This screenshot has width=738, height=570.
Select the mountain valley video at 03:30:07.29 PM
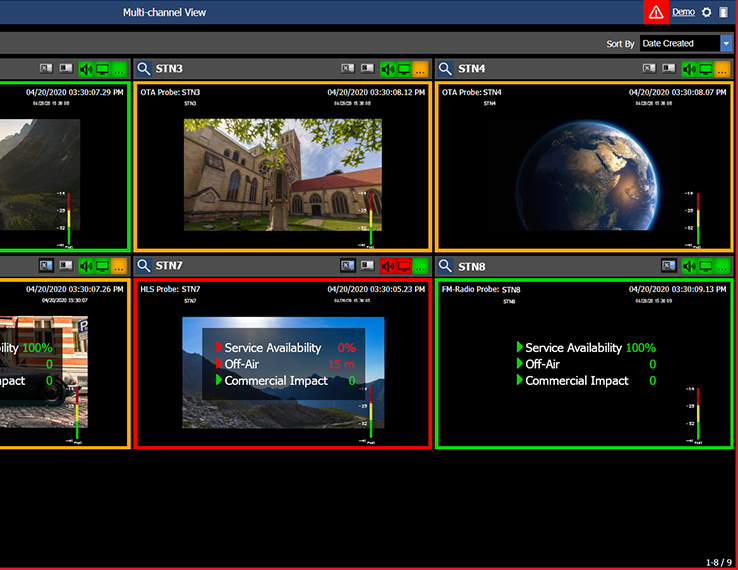(x=40, y=175)
